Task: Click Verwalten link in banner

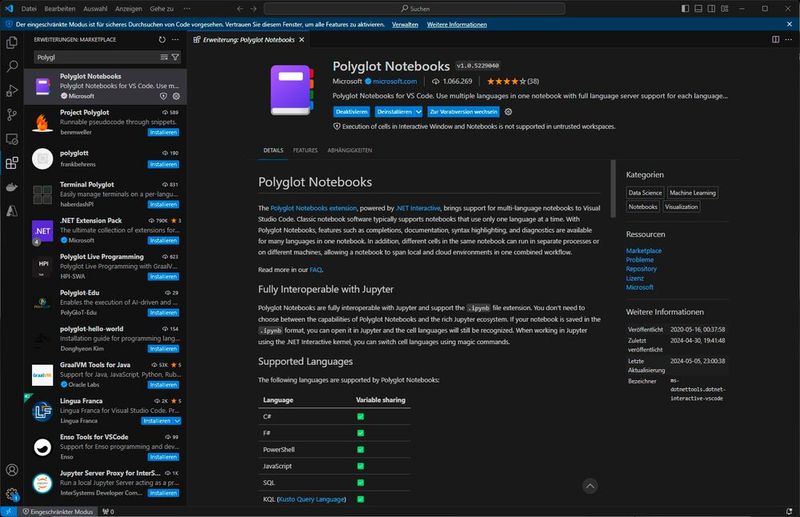Action: [x=405, y=24]
